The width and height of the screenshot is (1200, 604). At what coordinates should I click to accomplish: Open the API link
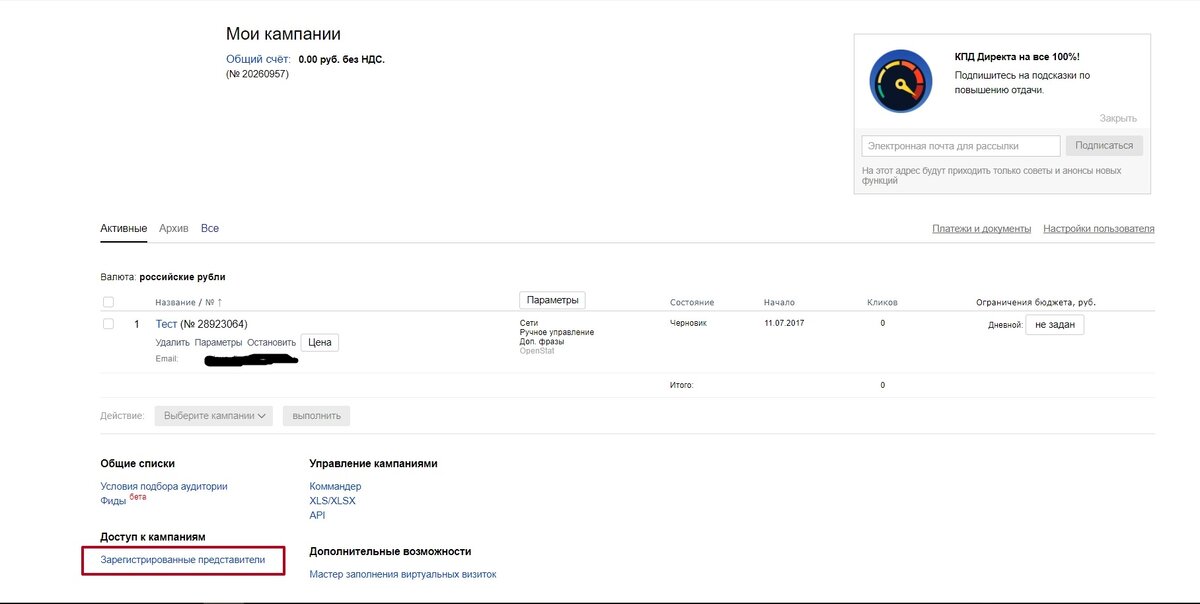click(x=317, y=515)
